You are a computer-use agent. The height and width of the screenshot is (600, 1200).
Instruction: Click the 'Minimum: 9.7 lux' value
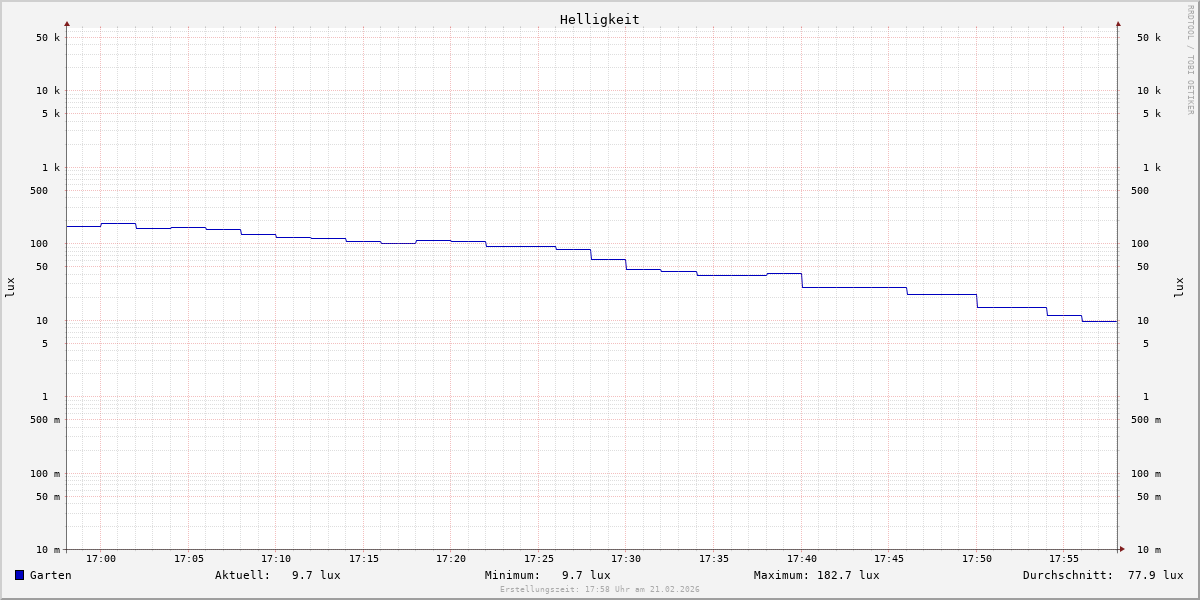(548, 575)
